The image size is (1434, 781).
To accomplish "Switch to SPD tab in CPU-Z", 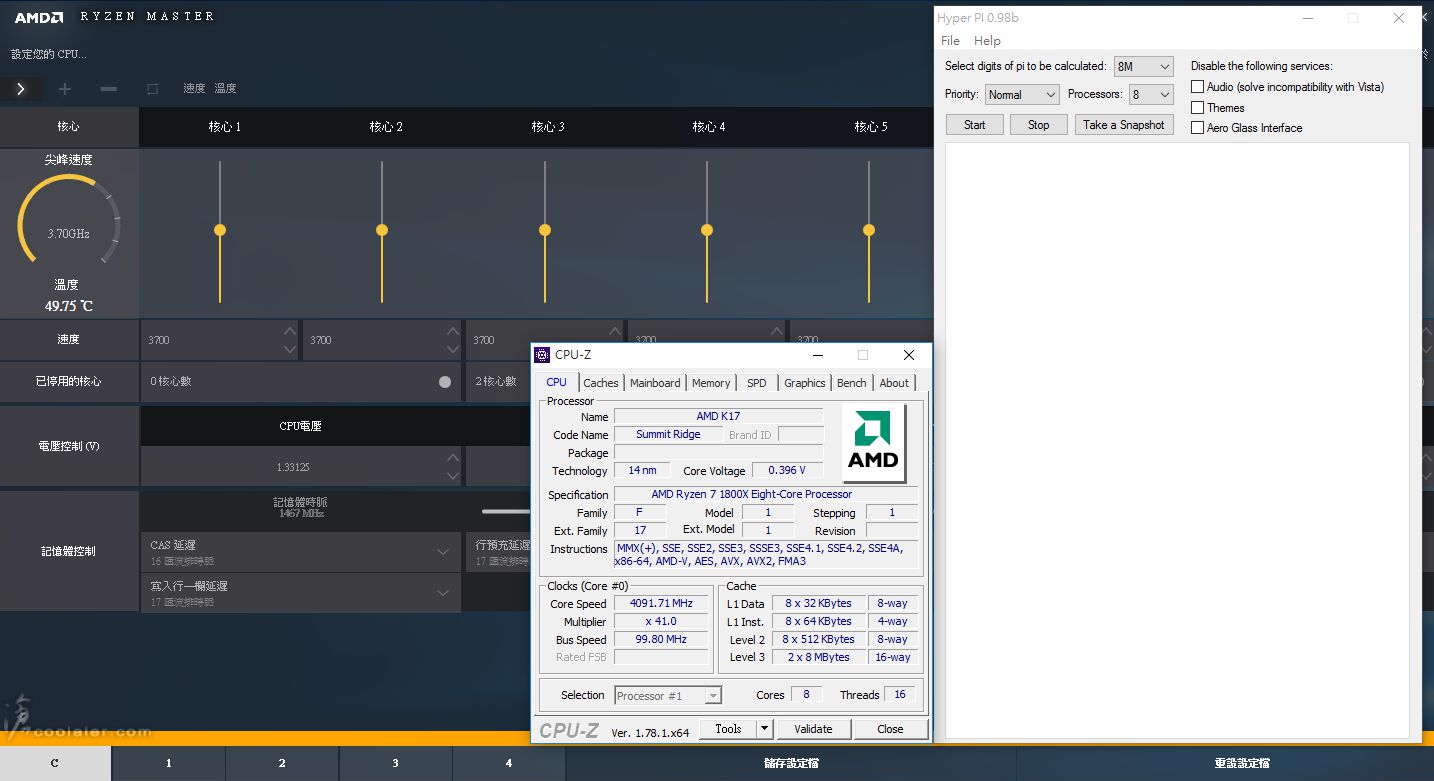I will tap(757, 383).
